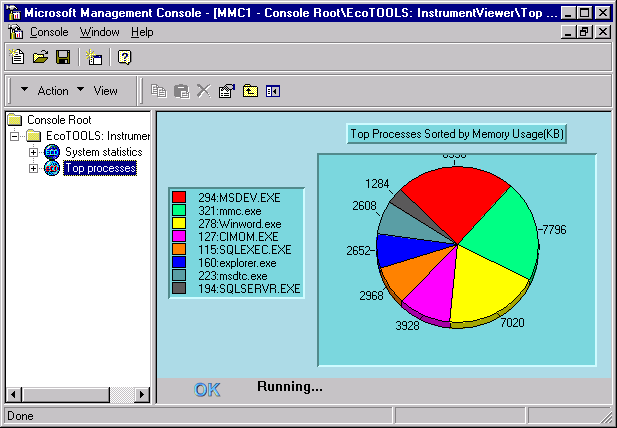Expand the System statistics node
This screenshot has height=428, width=617.
pos(33,152)
